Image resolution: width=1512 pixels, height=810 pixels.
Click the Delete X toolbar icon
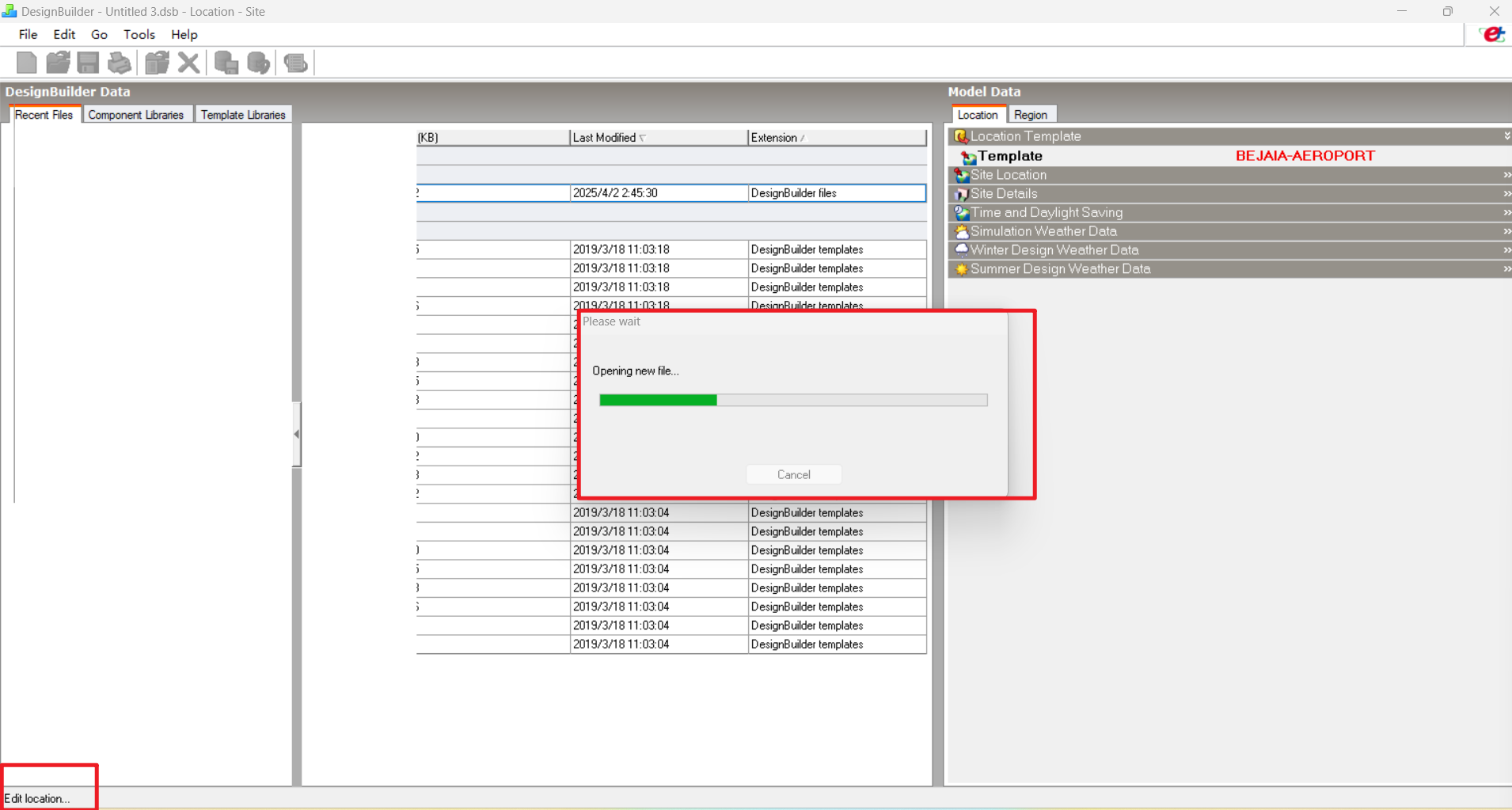point(188,63)
